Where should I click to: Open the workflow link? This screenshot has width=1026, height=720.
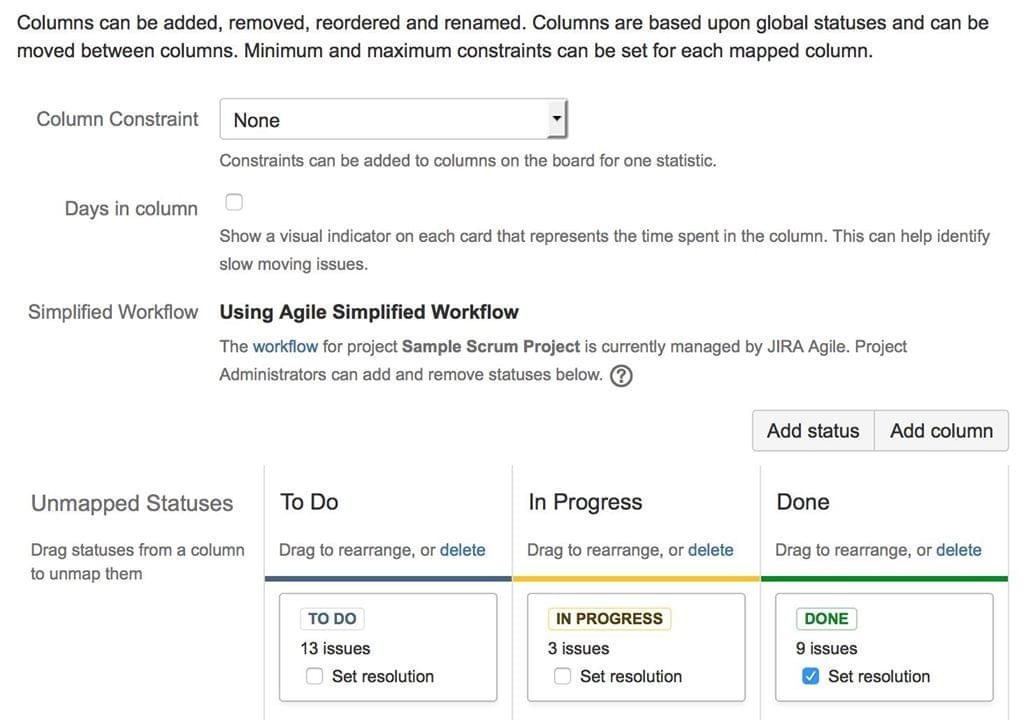tap(285, 346)
